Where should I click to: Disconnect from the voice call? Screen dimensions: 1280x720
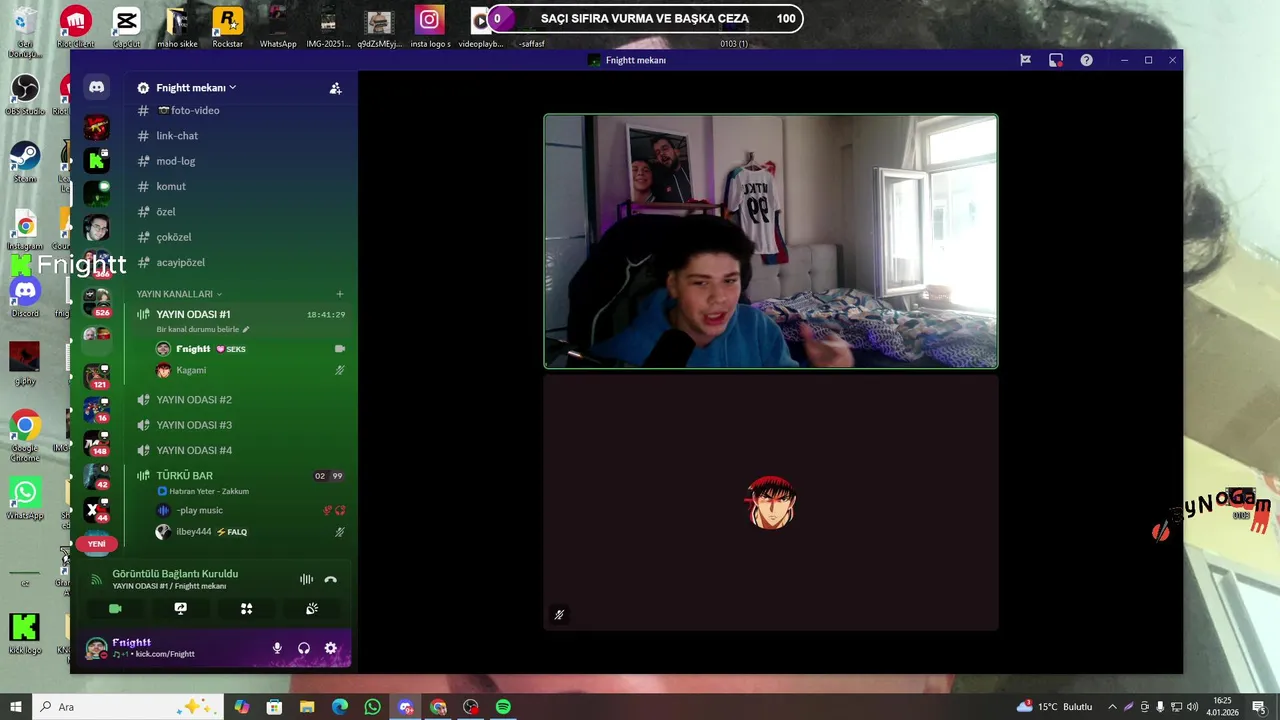331,579
